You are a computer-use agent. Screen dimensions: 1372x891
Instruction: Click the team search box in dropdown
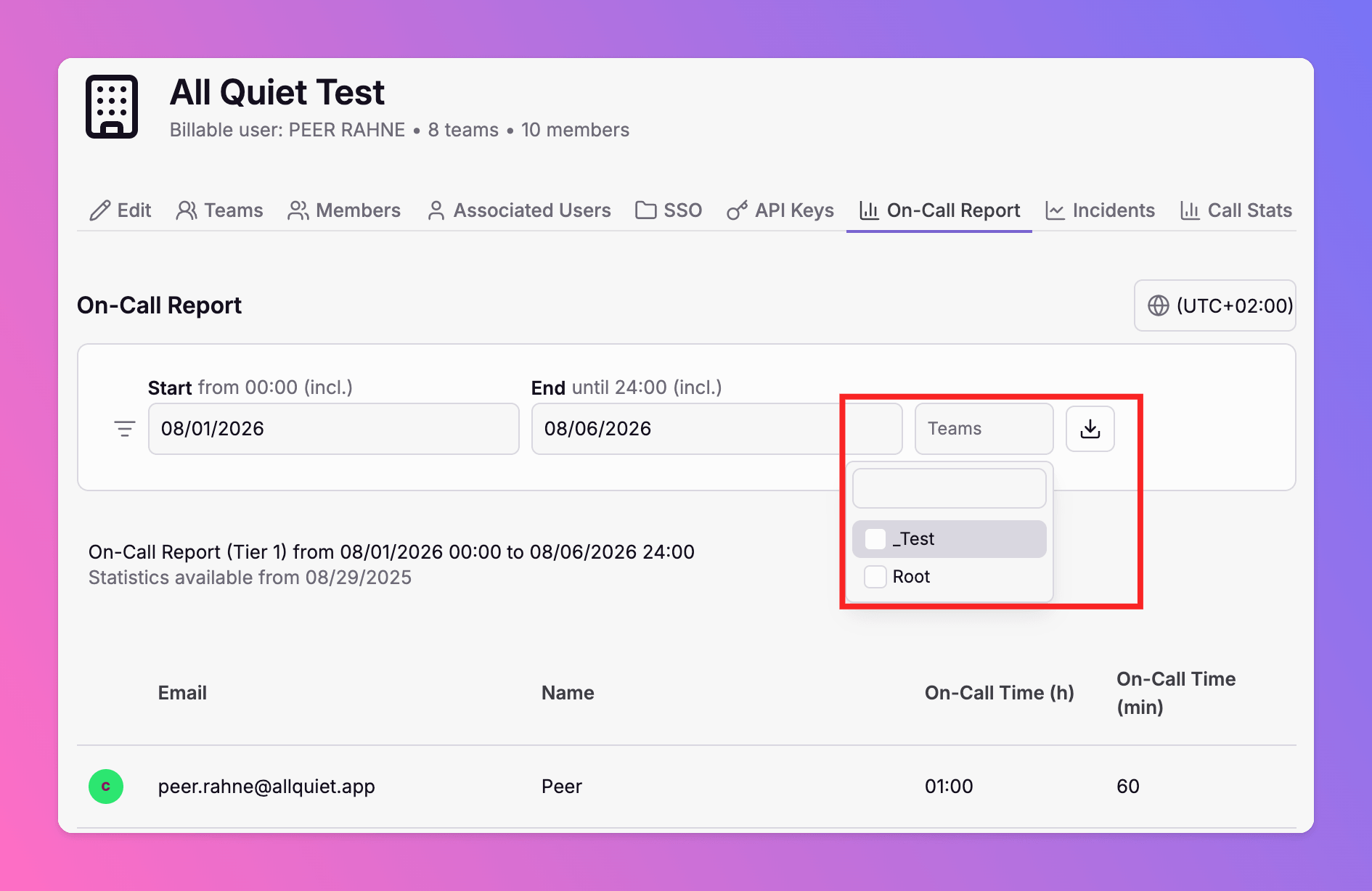tap(950, 488)
